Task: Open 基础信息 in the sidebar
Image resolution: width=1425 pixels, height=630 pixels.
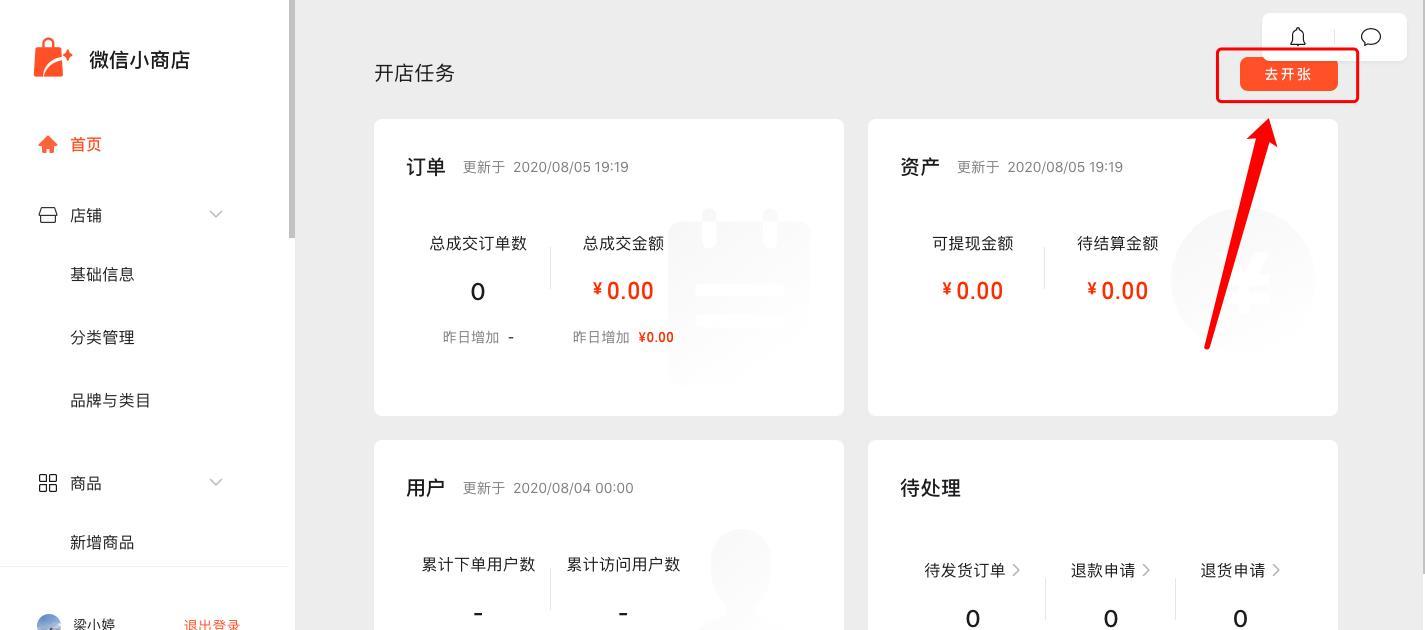Action: [102, 274]
